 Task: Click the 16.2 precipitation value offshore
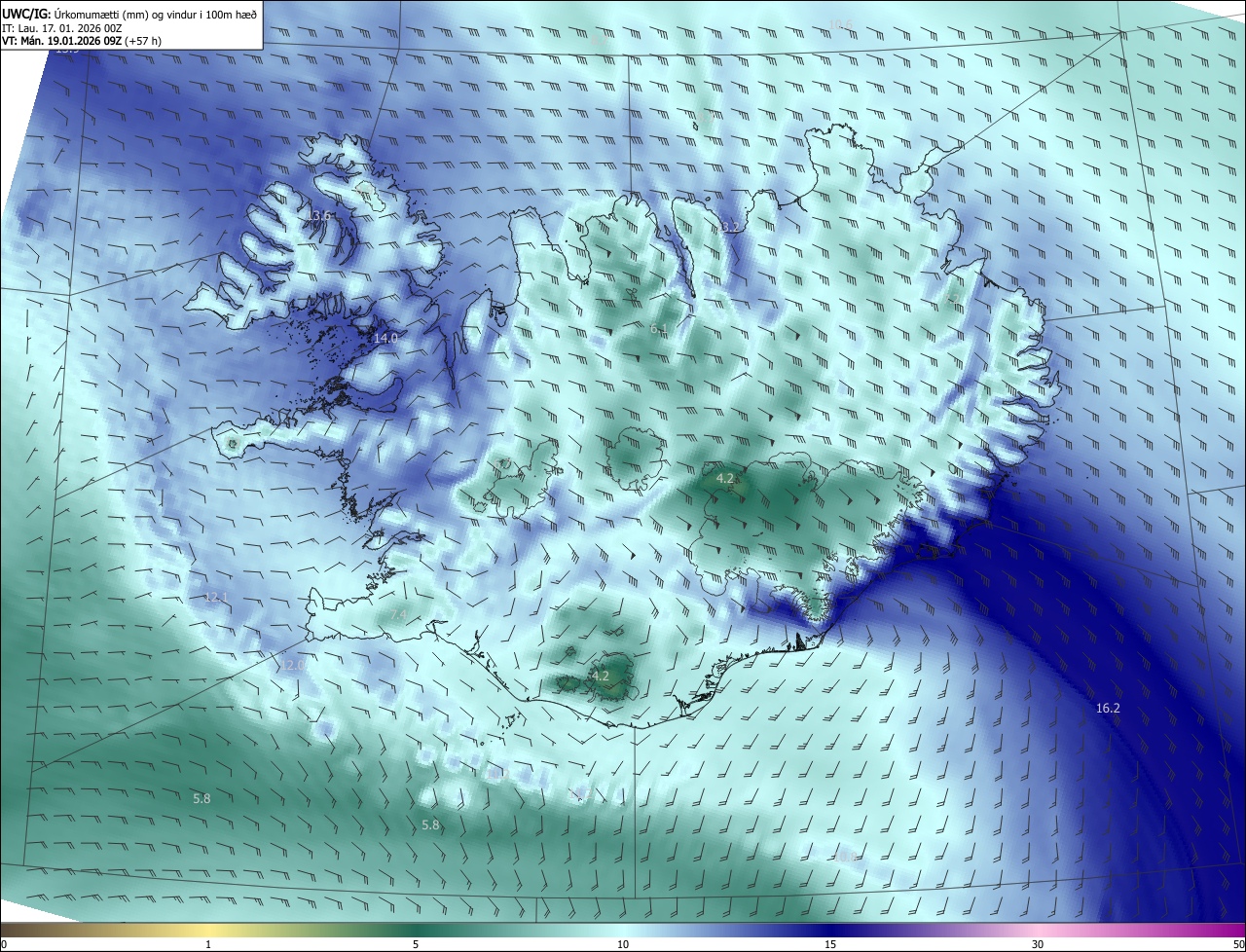tap(1108, 709)
